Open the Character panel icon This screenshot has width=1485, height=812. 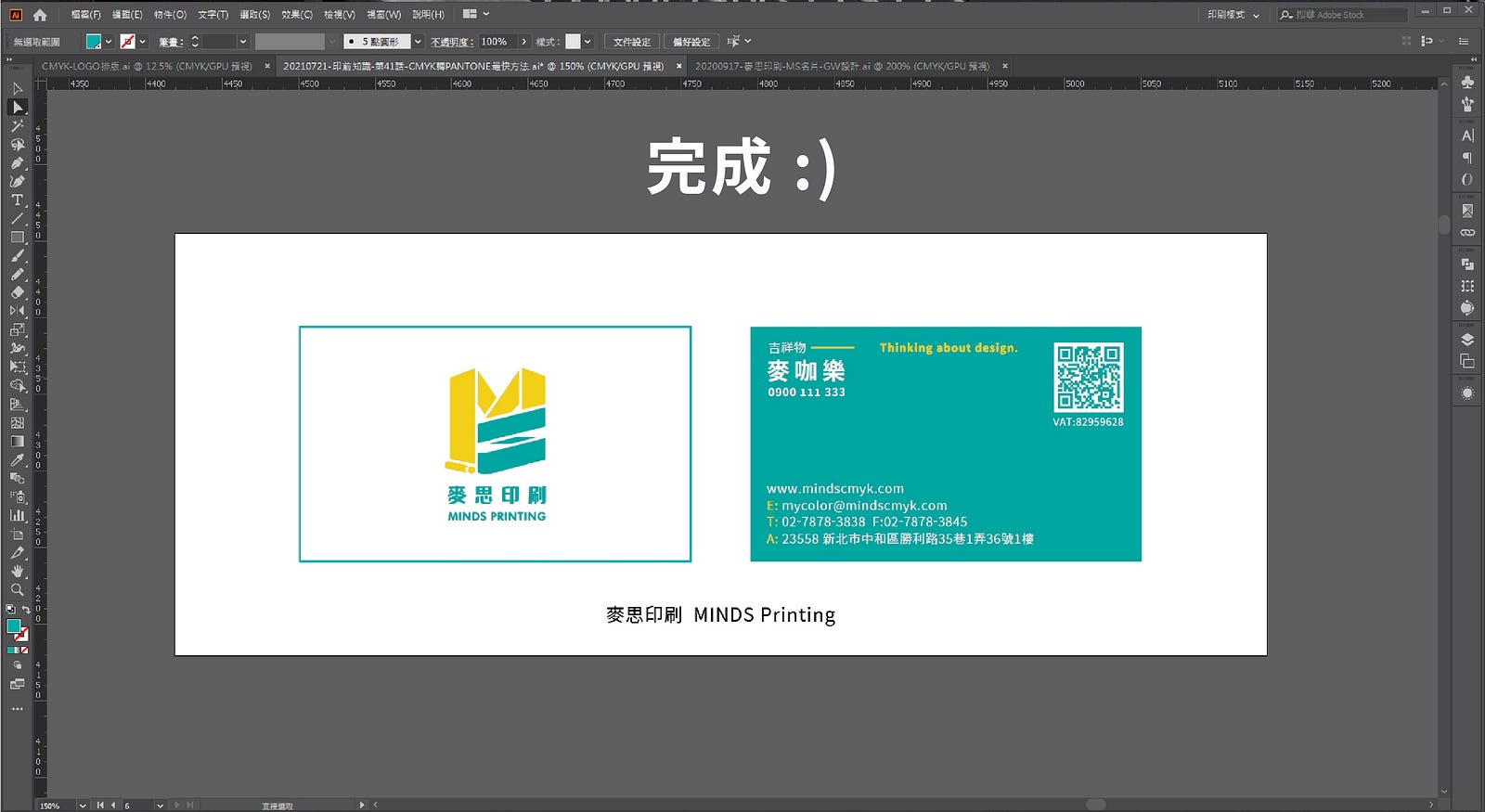1467,135
